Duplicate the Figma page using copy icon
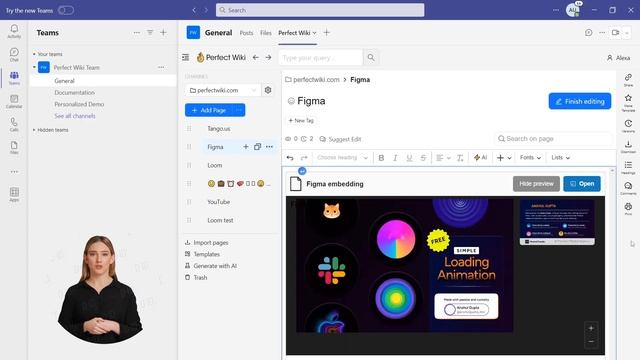 click(258, 147)
